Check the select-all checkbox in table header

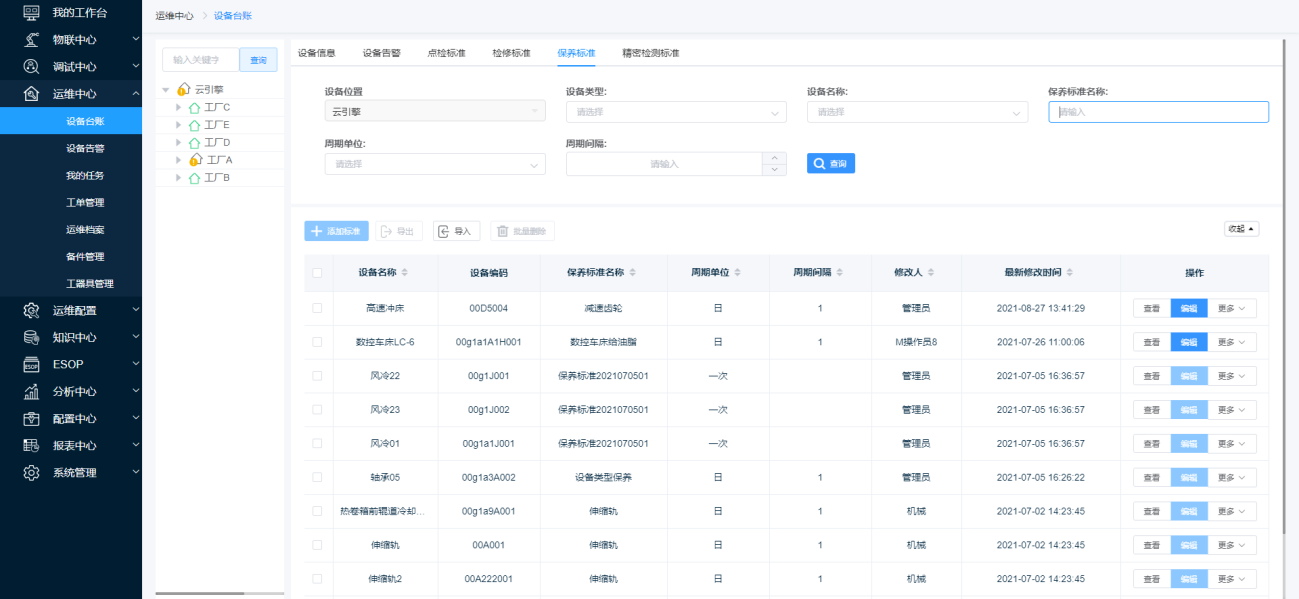317,272
